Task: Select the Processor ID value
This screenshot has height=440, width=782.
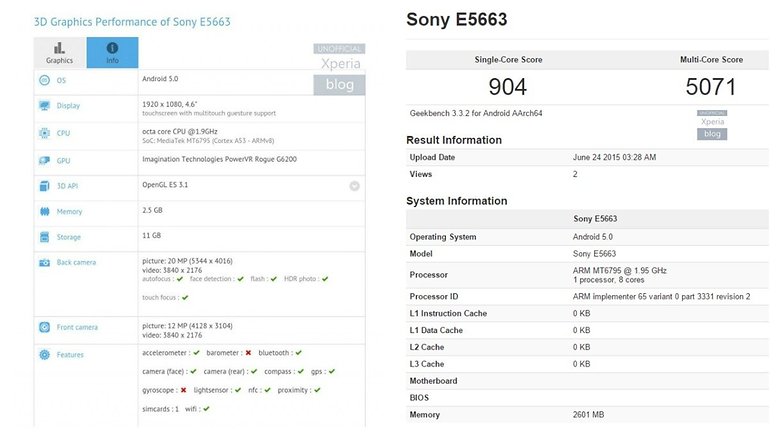Action: (x=661, y=296)
